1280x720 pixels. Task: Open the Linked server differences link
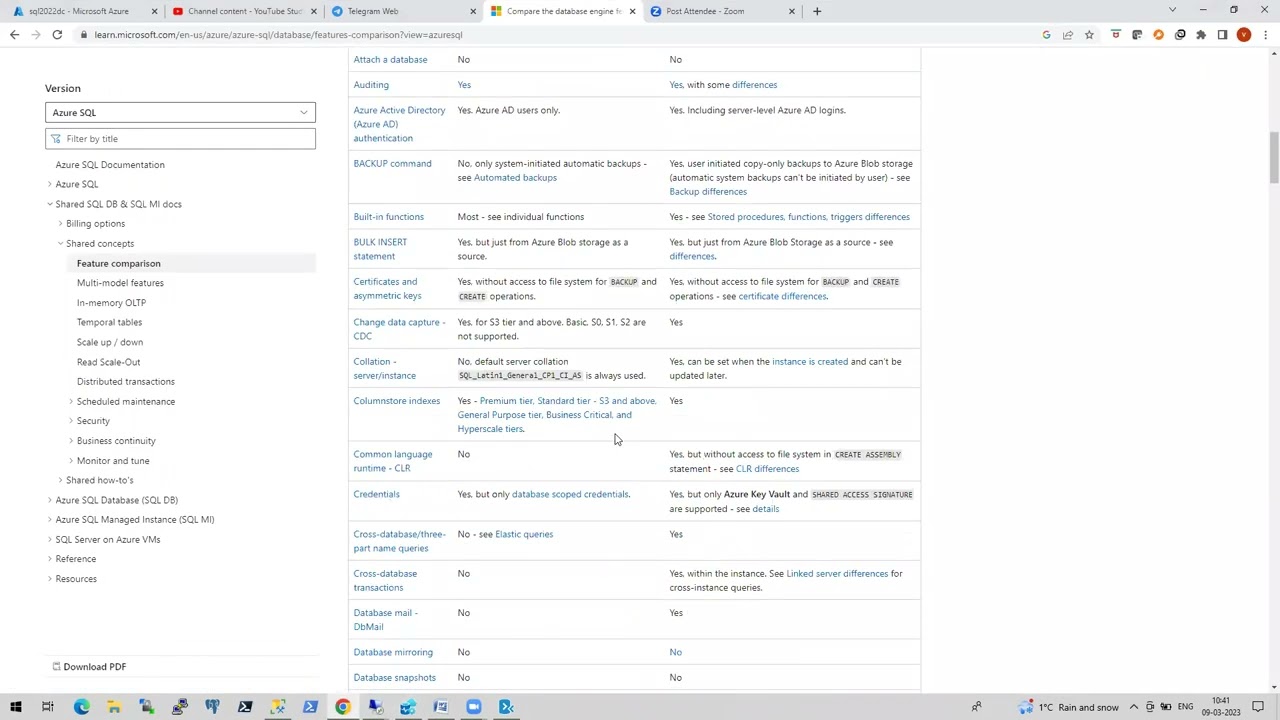click(837, 574)
